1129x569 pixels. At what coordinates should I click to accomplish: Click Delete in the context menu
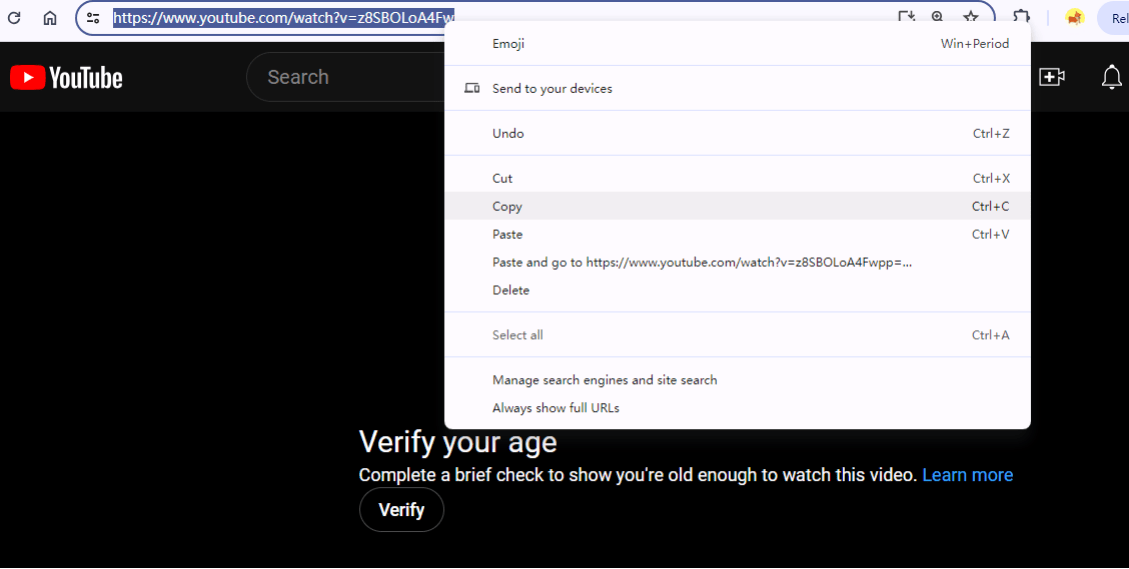click(511, 290)
